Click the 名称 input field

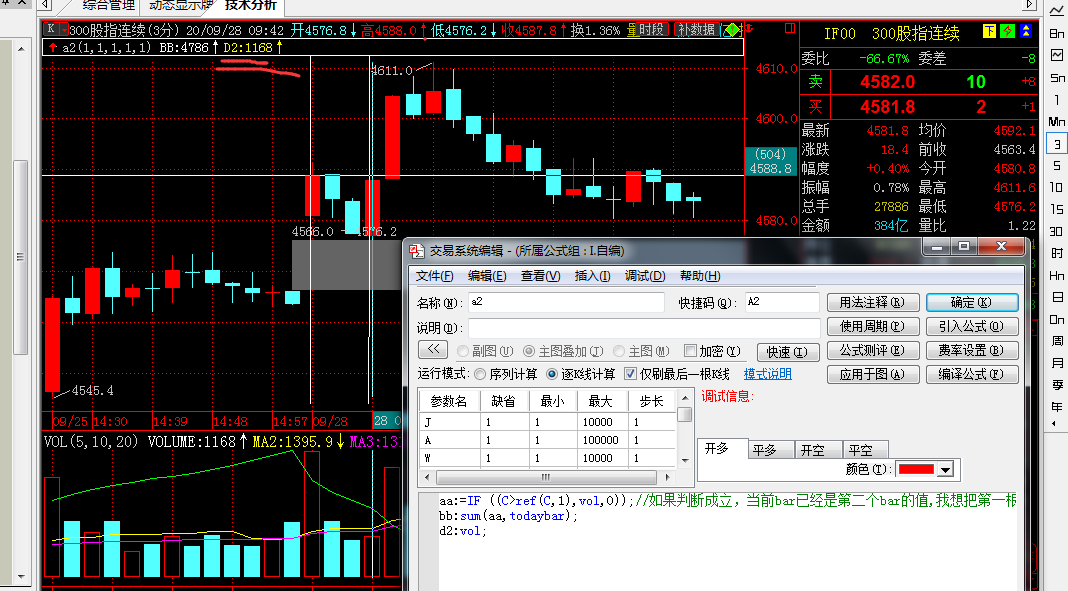pos(566,302)
